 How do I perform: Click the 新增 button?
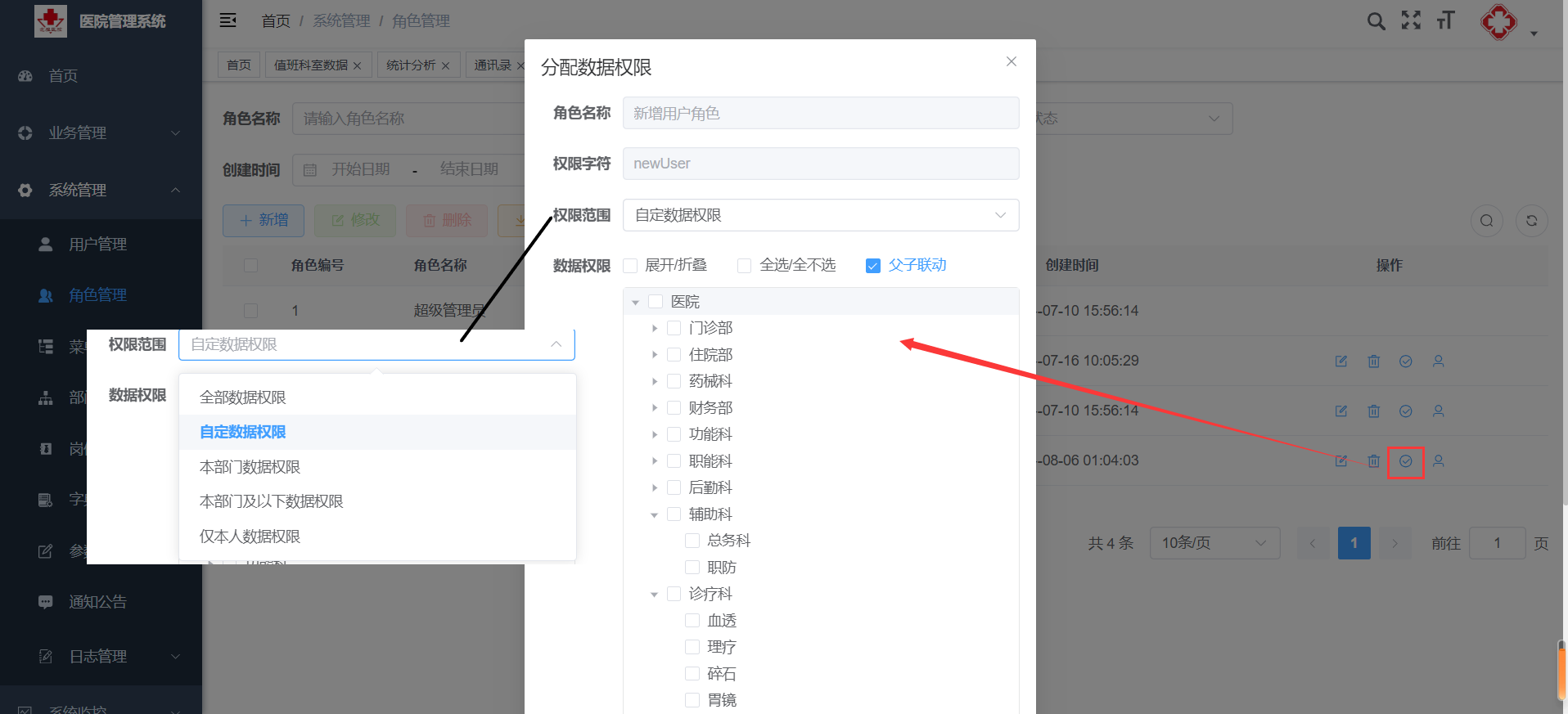pyautogui.click(x=264, y=221)
